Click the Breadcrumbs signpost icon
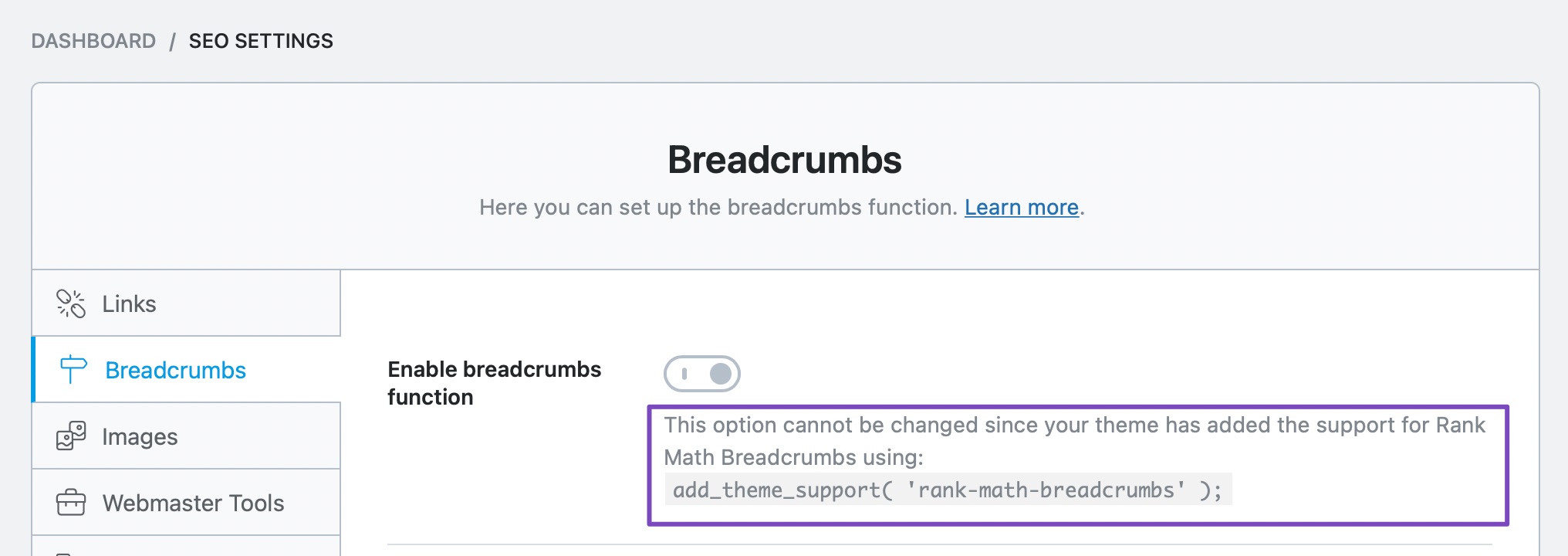The height and width of the screenshot is (556, 1568). [x=72, y=370]
